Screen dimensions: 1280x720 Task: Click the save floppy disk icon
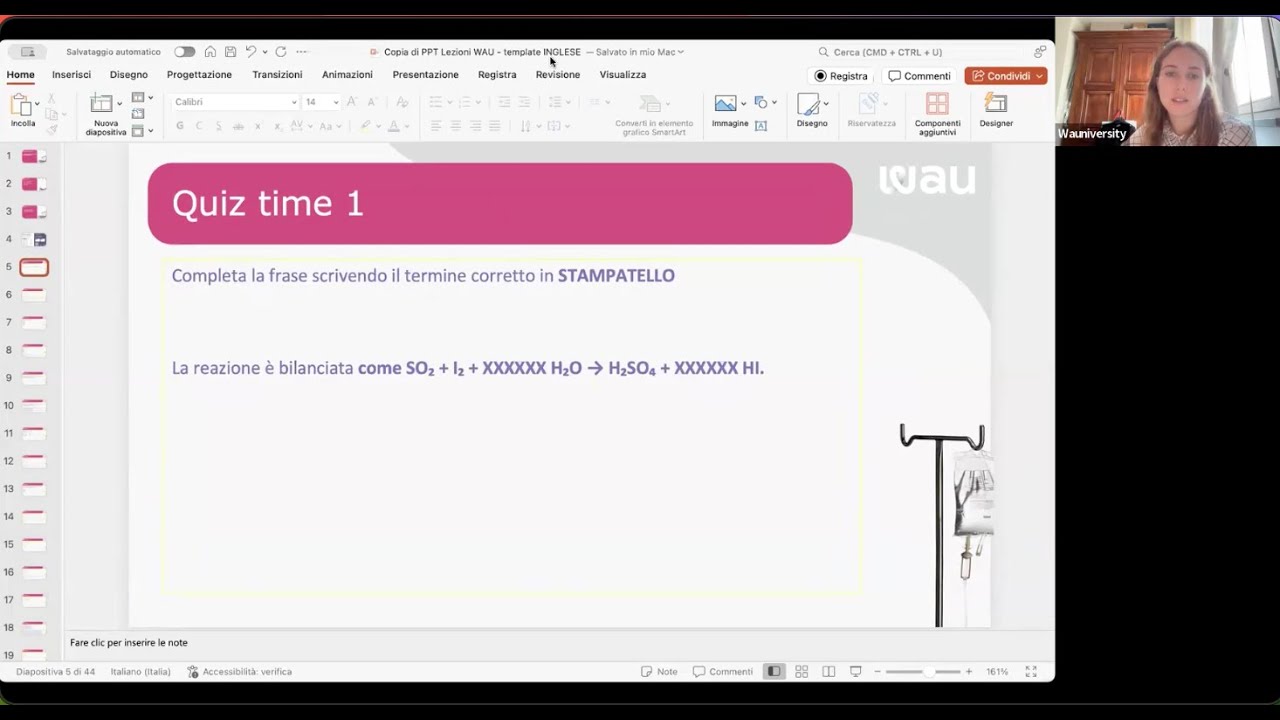click(230, 52)
